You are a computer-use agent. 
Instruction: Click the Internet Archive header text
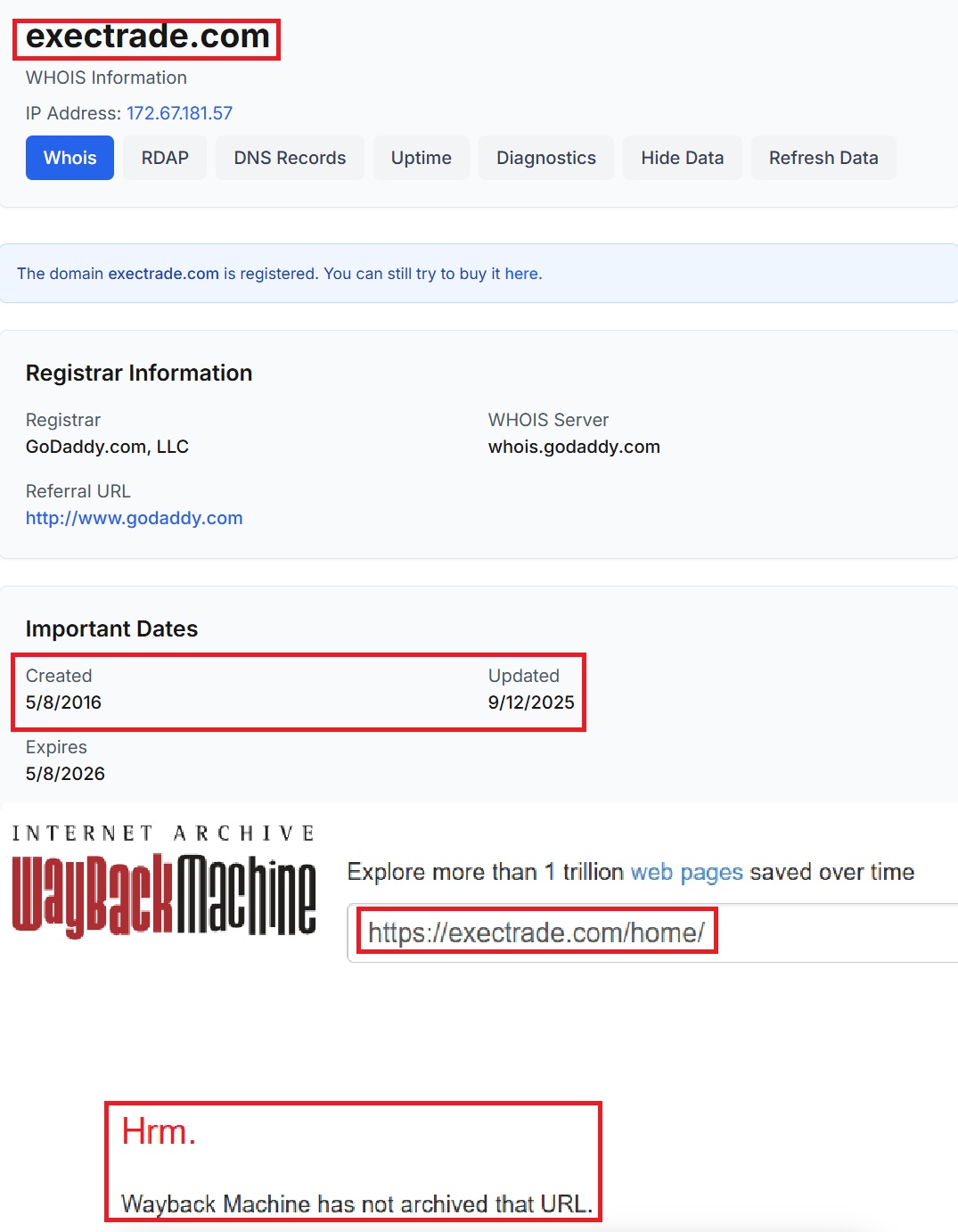(163, 832)
